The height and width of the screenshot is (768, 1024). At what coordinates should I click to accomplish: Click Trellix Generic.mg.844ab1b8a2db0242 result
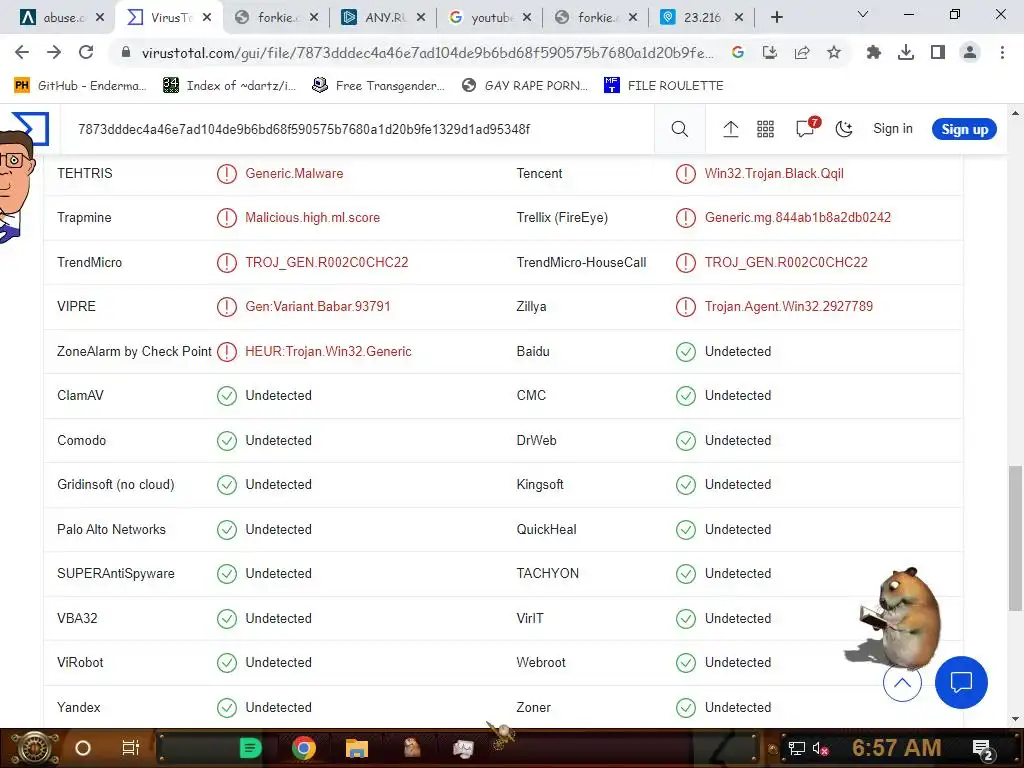tap(797, 217)
